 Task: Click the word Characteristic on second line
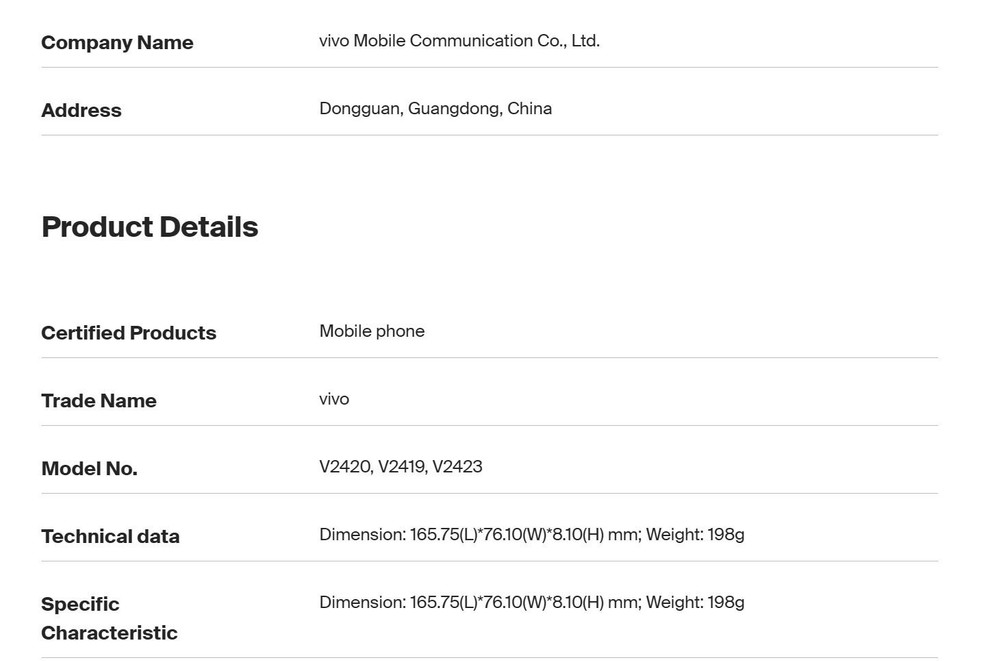tap(109, 633)
